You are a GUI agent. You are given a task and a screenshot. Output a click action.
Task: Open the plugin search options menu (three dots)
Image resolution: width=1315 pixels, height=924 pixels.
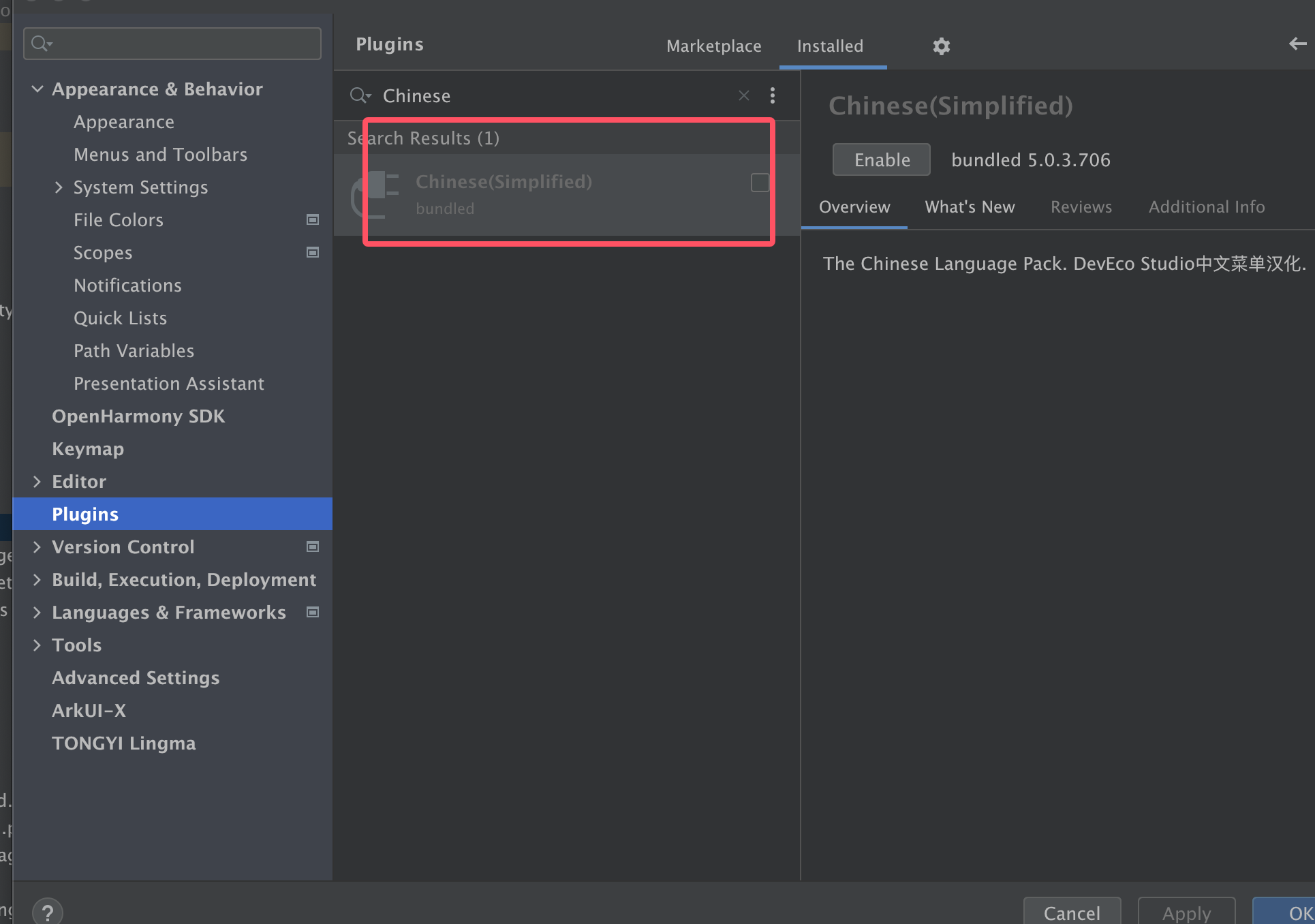tap(772, 95)
